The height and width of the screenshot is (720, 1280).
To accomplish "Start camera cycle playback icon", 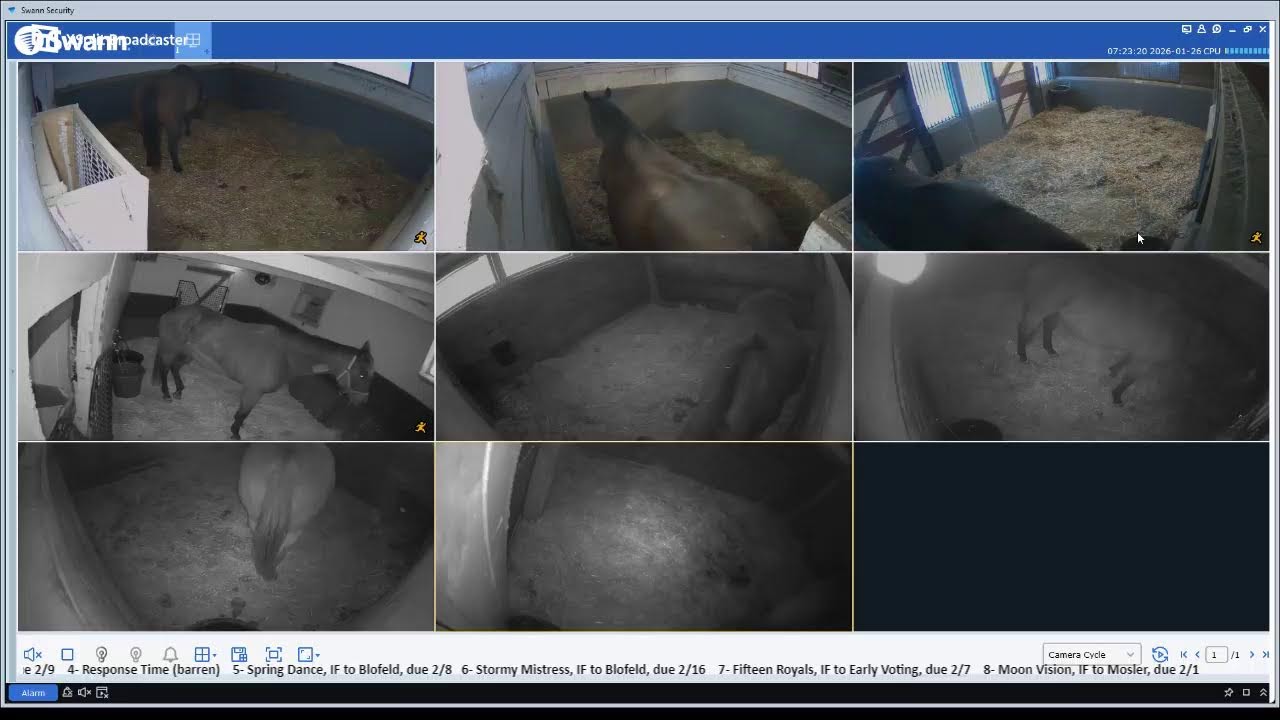I will [x=1160, y=654].
